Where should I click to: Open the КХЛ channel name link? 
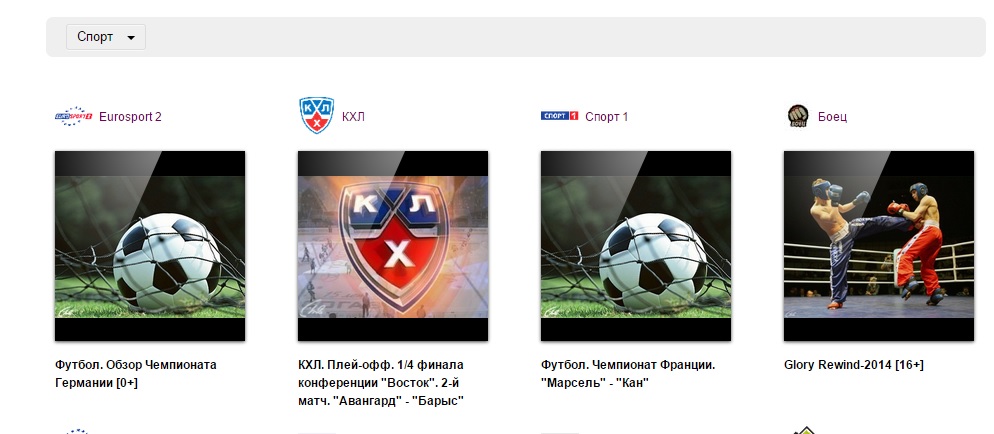pos(353,117)
